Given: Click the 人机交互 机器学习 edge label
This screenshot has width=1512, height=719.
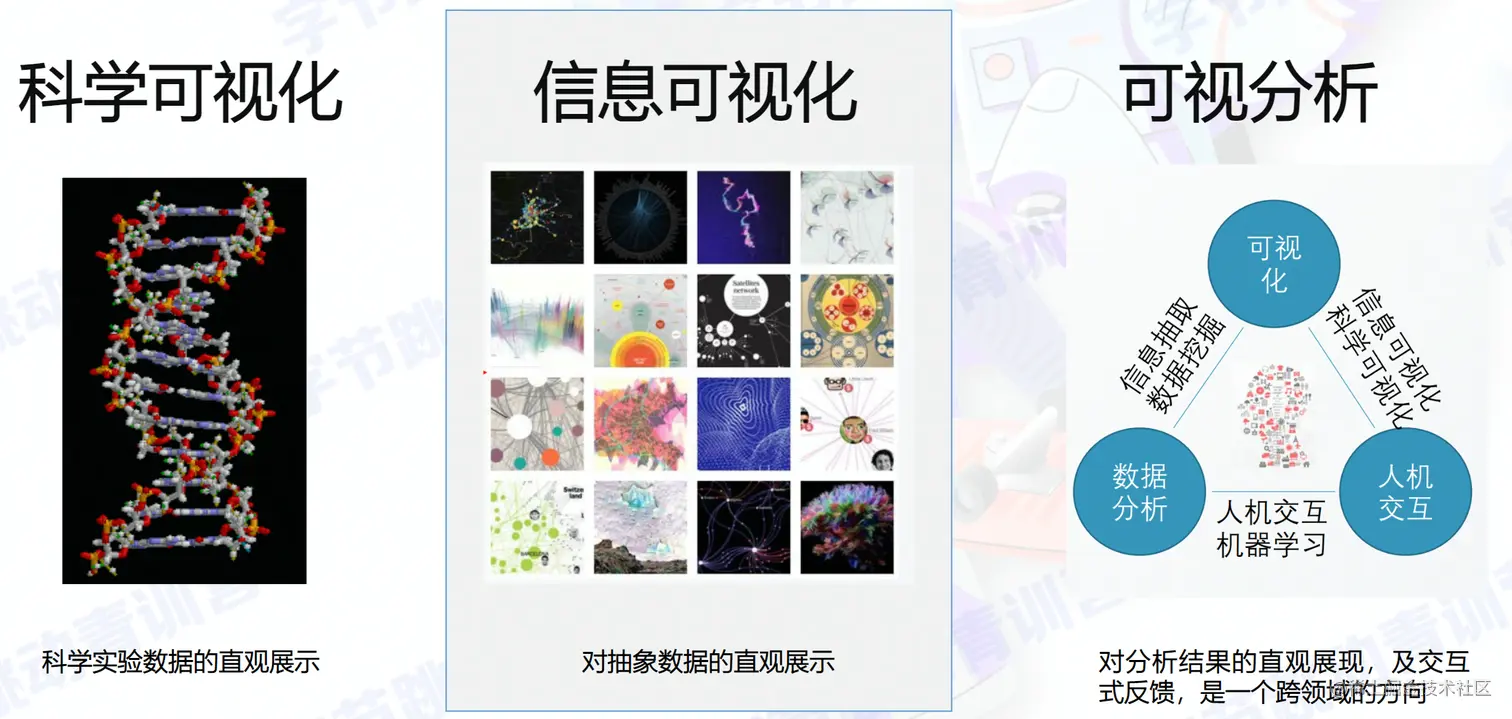Looking at the screenshot, I should click(1272, 529).
